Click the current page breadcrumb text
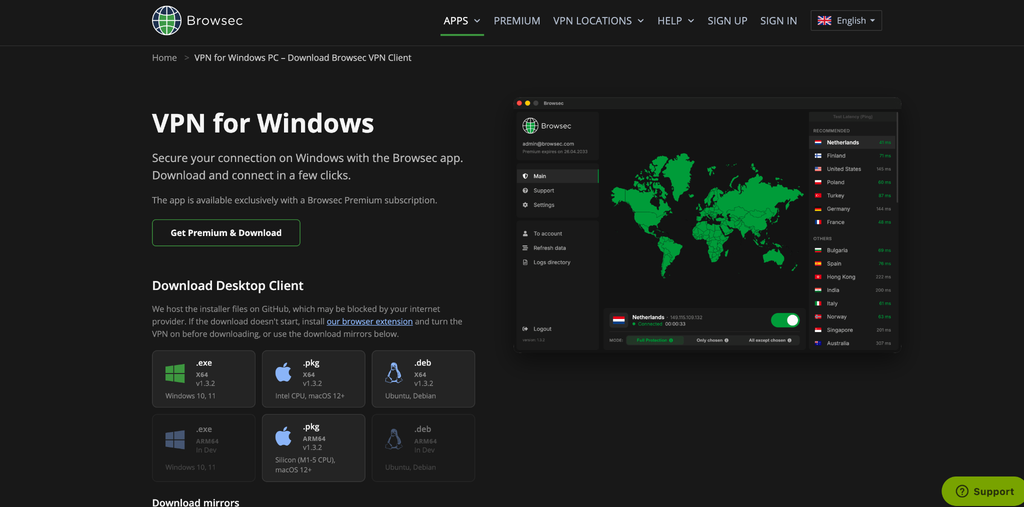 tap(303, 57)
